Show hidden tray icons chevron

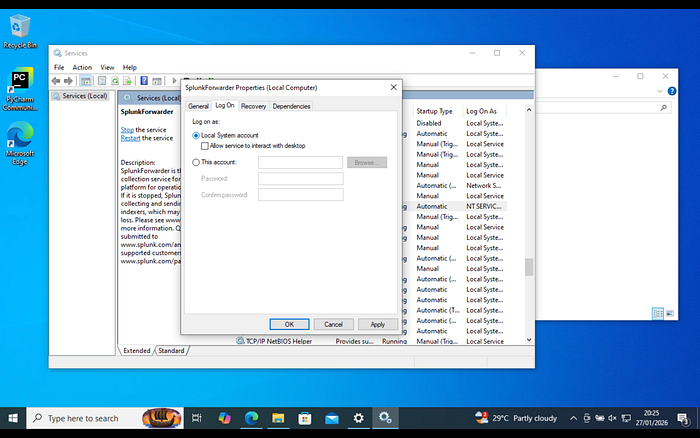pyautogui.click(x=573, y=418)
